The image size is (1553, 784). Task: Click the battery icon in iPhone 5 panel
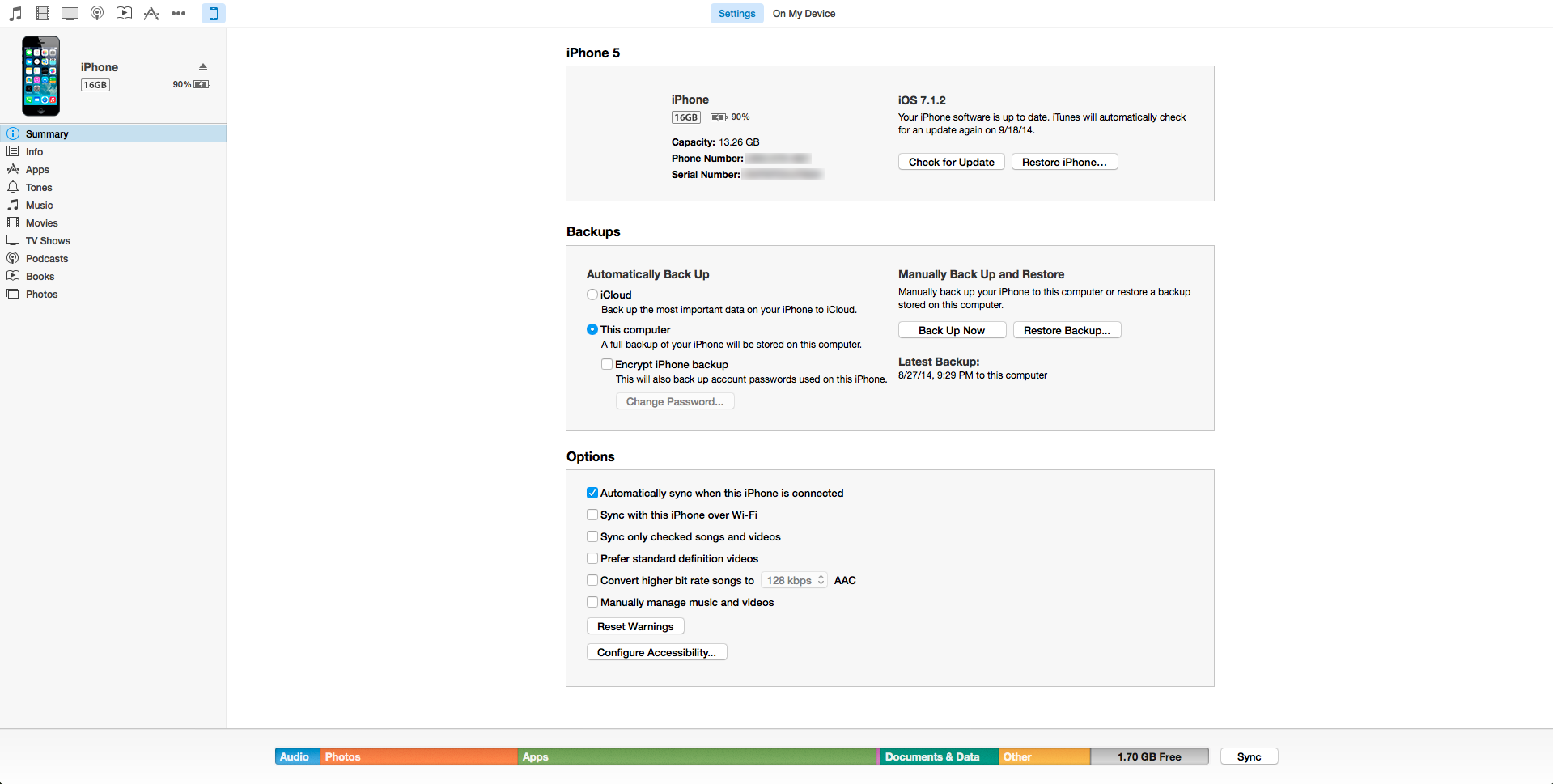719,117
